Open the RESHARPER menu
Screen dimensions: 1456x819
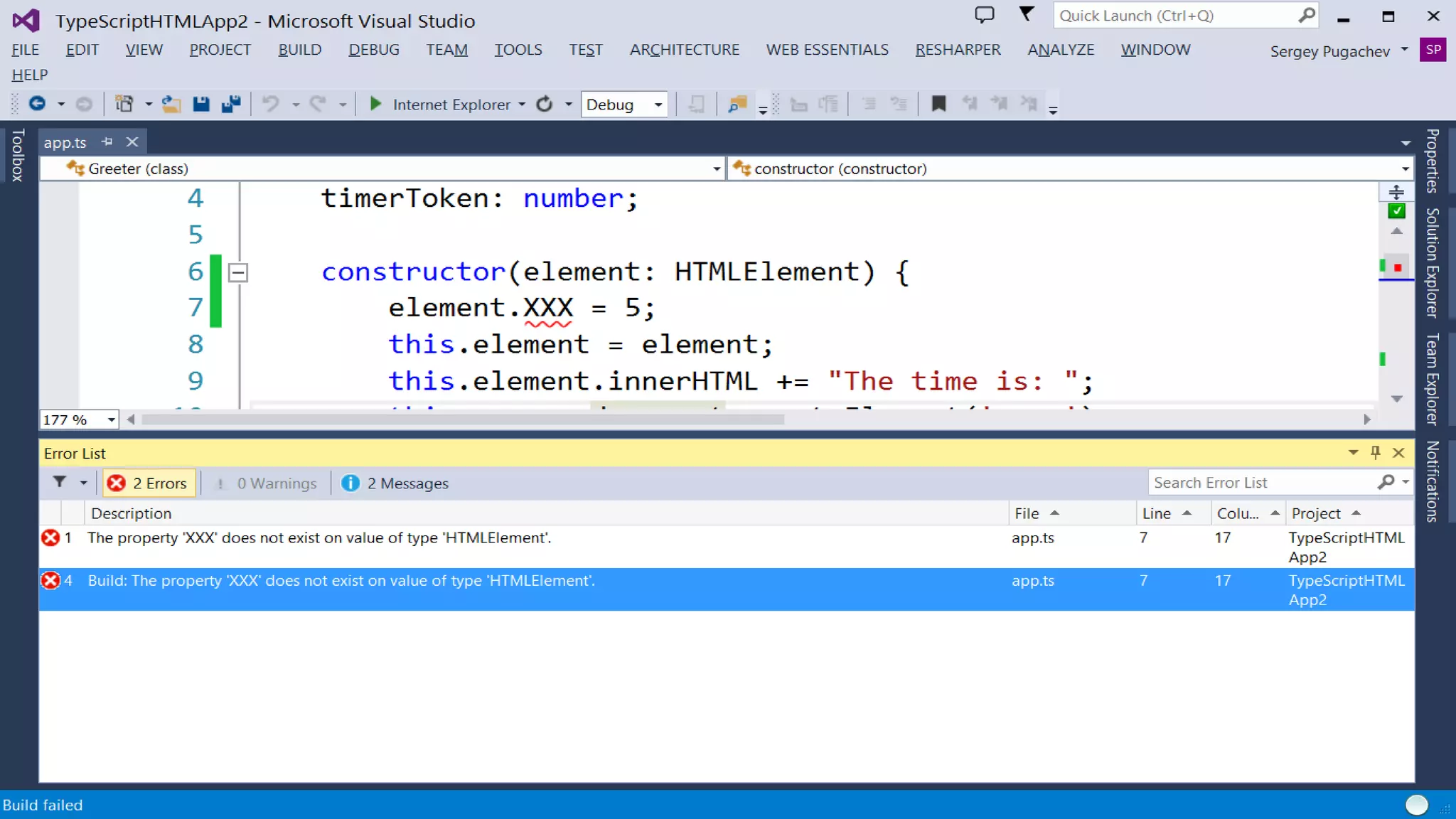tap(958, 50)
